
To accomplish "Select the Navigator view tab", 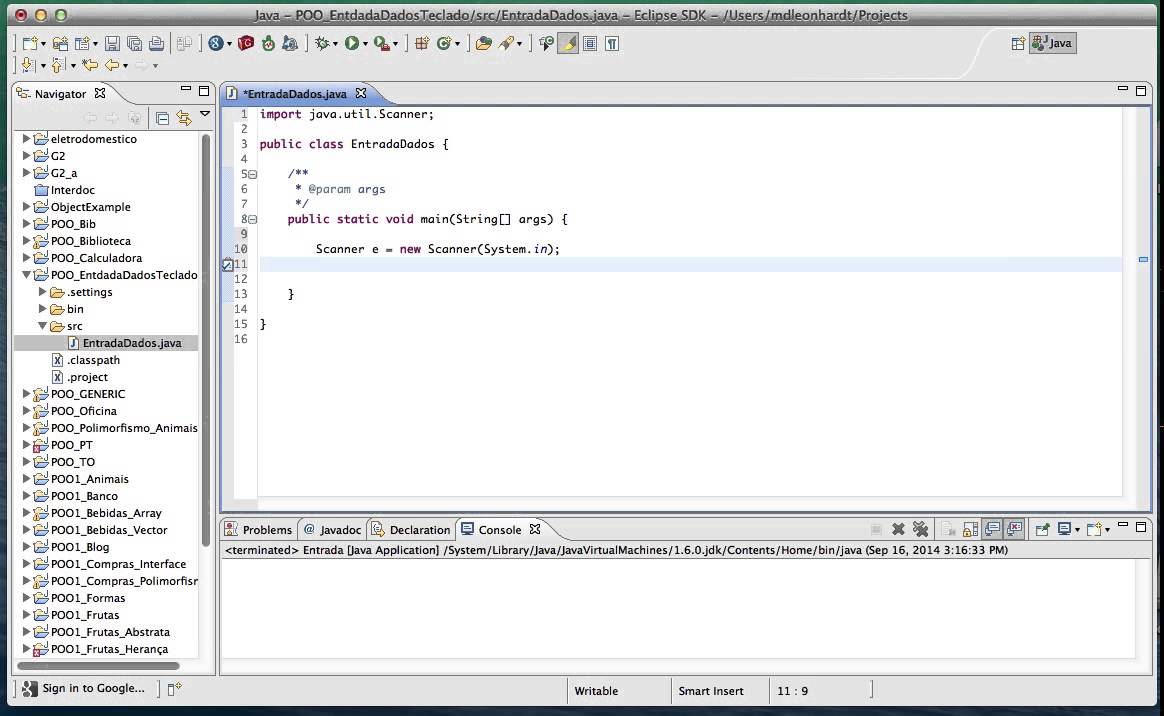I will [60, 94].
